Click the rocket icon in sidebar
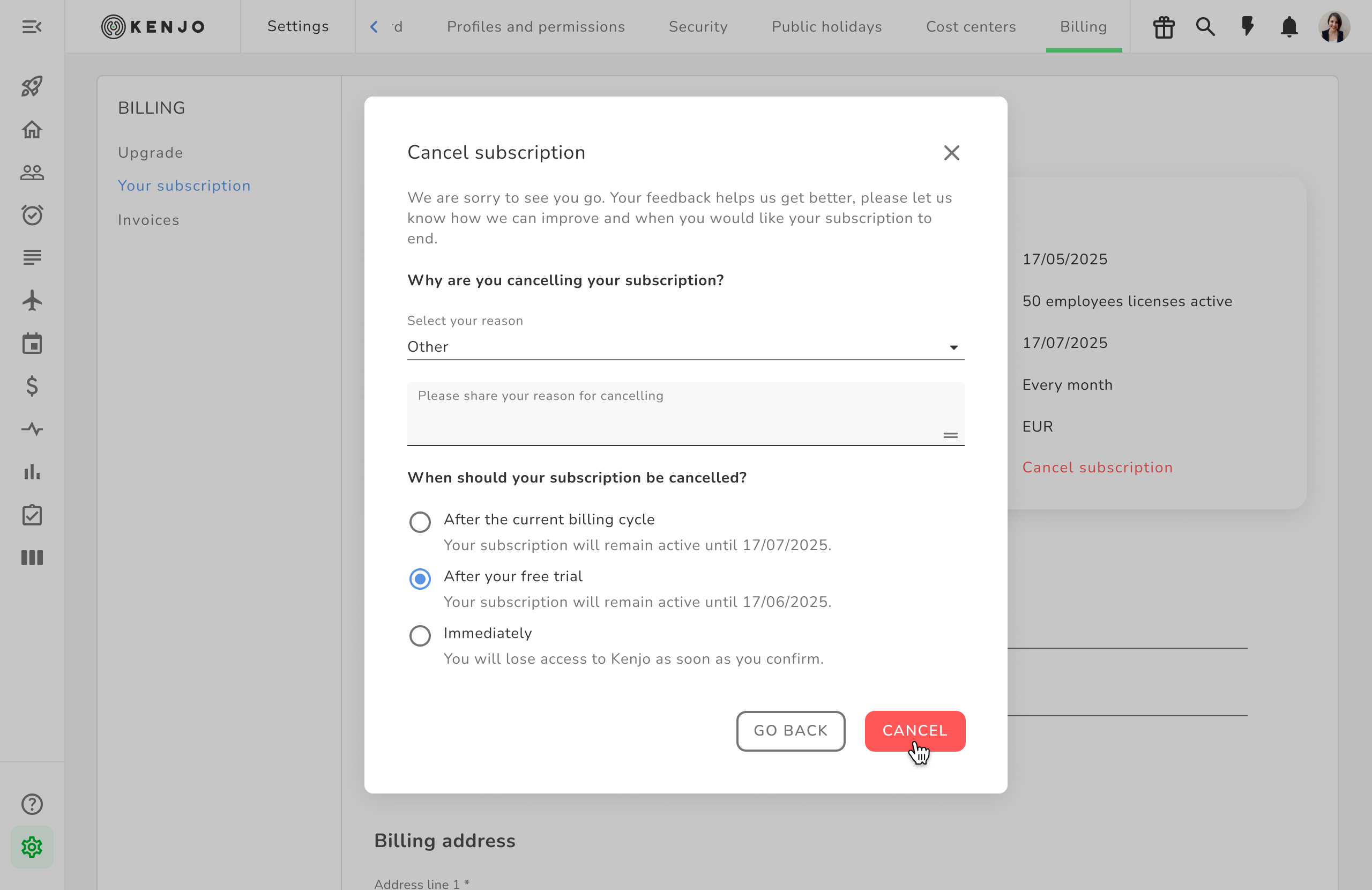 coord(32,86)
